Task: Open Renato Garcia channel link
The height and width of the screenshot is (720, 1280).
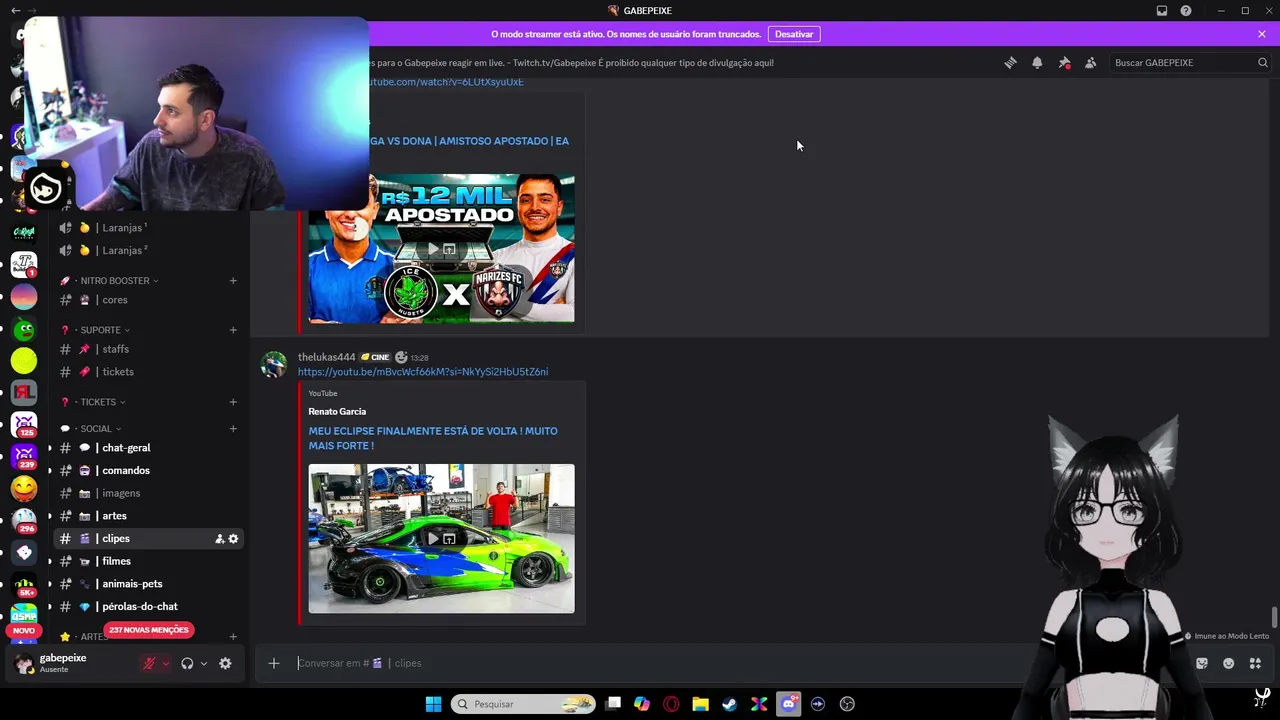Action: tap(337, 411)
